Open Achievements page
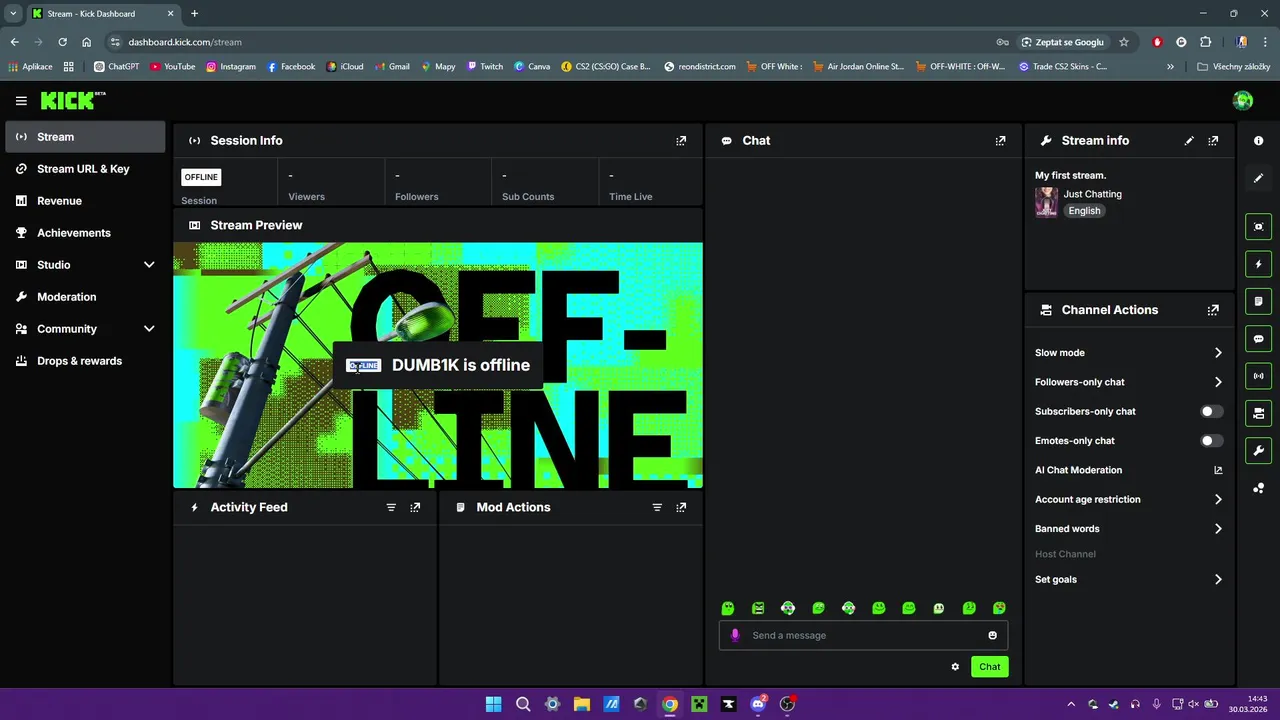The image size is (1280, 720). pos(85,233)
